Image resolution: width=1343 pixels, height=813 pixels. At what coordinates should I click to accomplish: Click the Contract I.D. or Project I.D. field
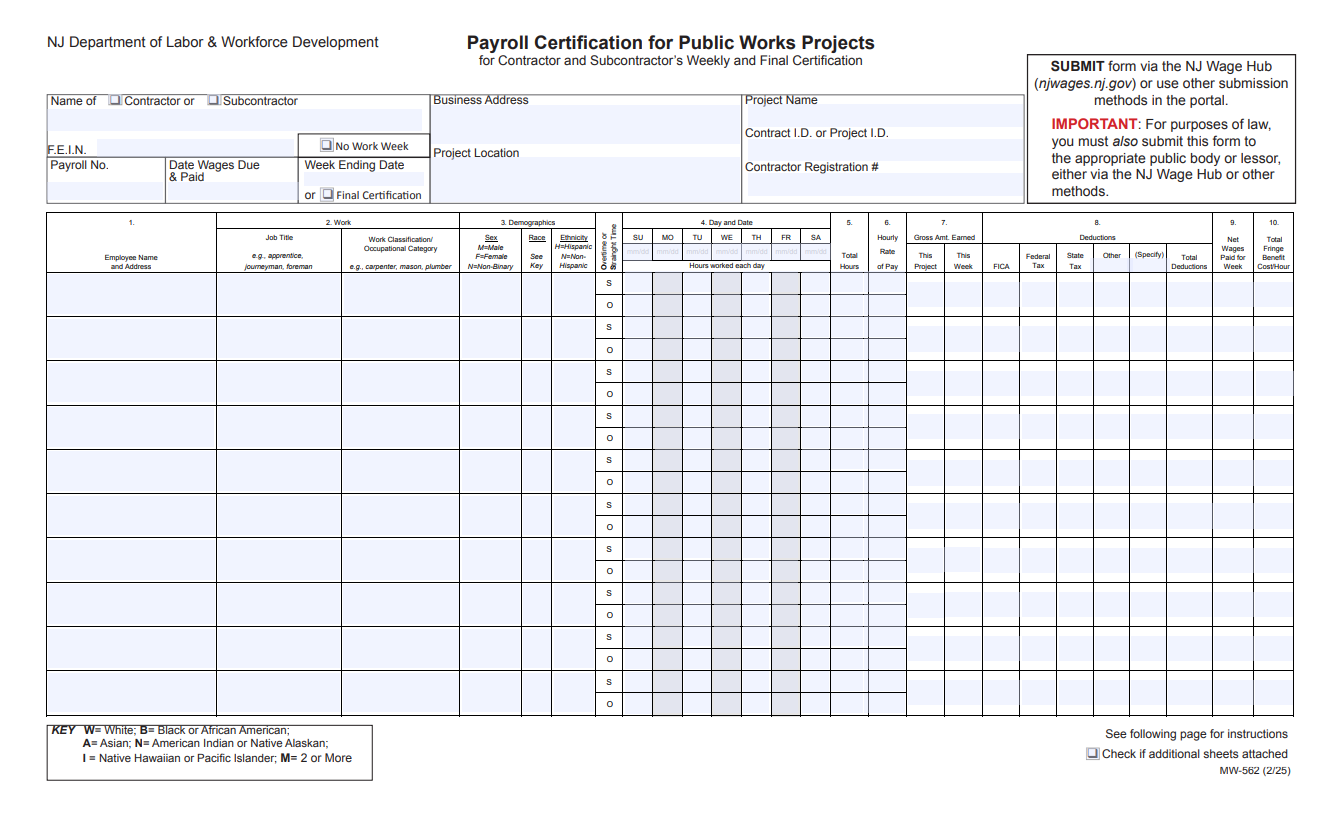(x=884, y=149)
